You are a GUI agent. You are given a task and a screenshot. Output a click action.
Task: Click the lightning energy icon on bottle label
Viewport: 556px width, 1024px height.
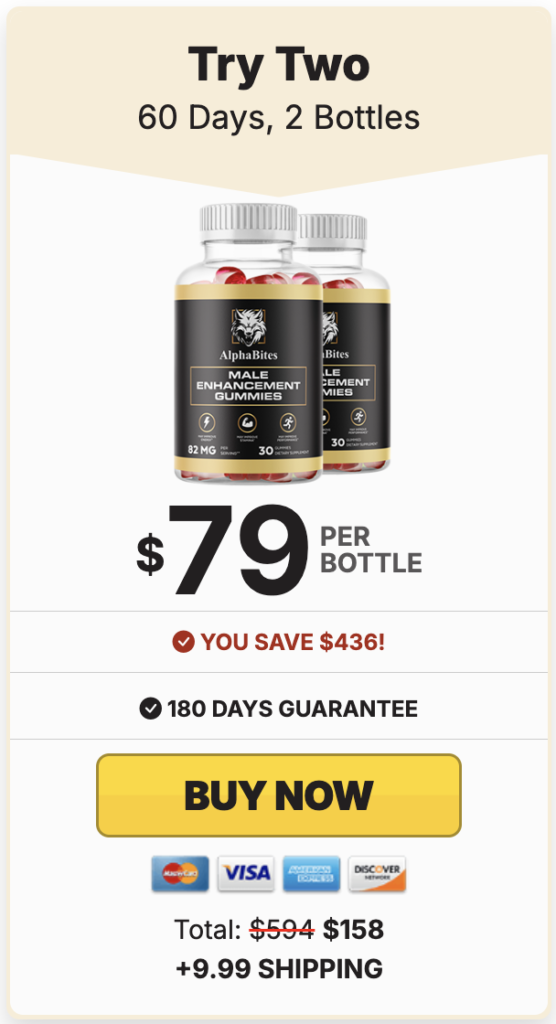point(206,422)
